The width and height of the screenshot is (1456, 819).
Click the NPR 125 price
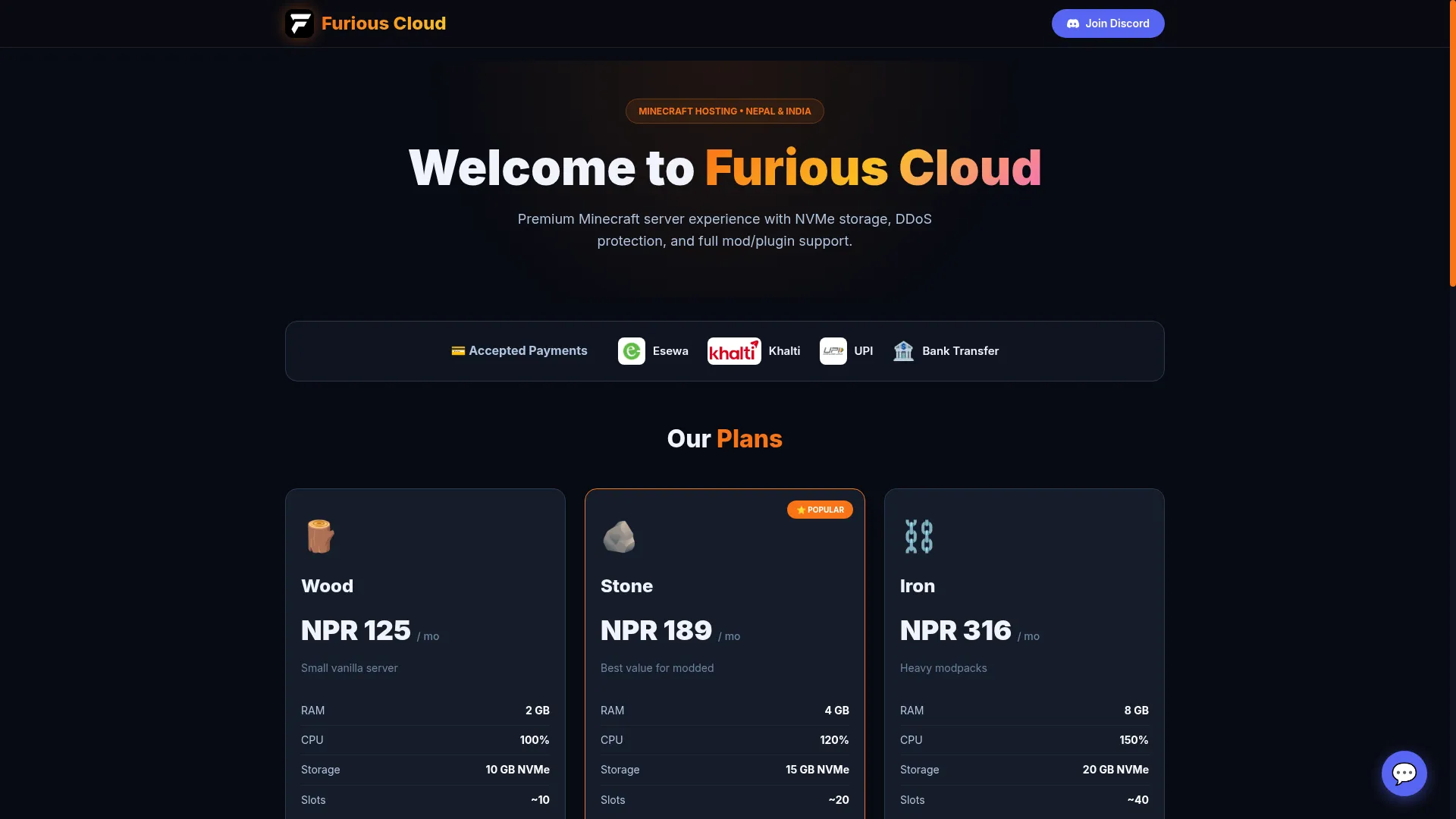(356, 630)
